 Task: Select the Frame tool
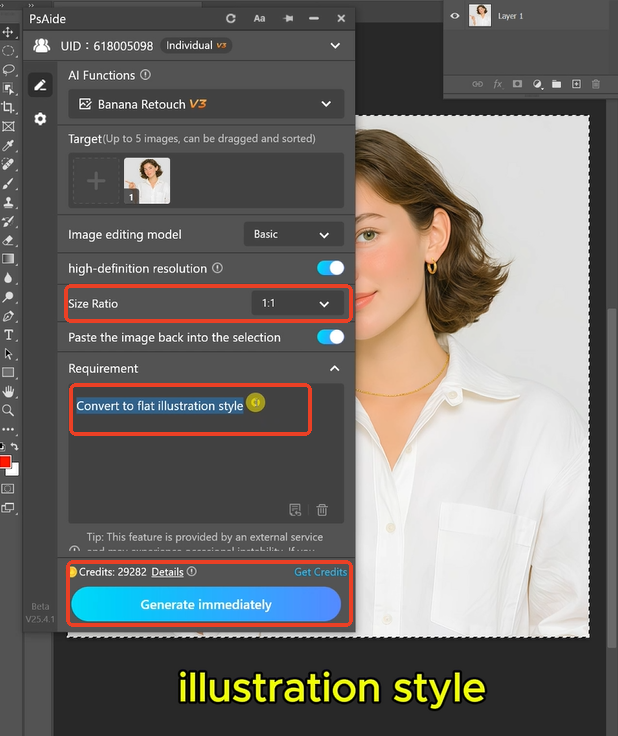click(x=8, y=126)
